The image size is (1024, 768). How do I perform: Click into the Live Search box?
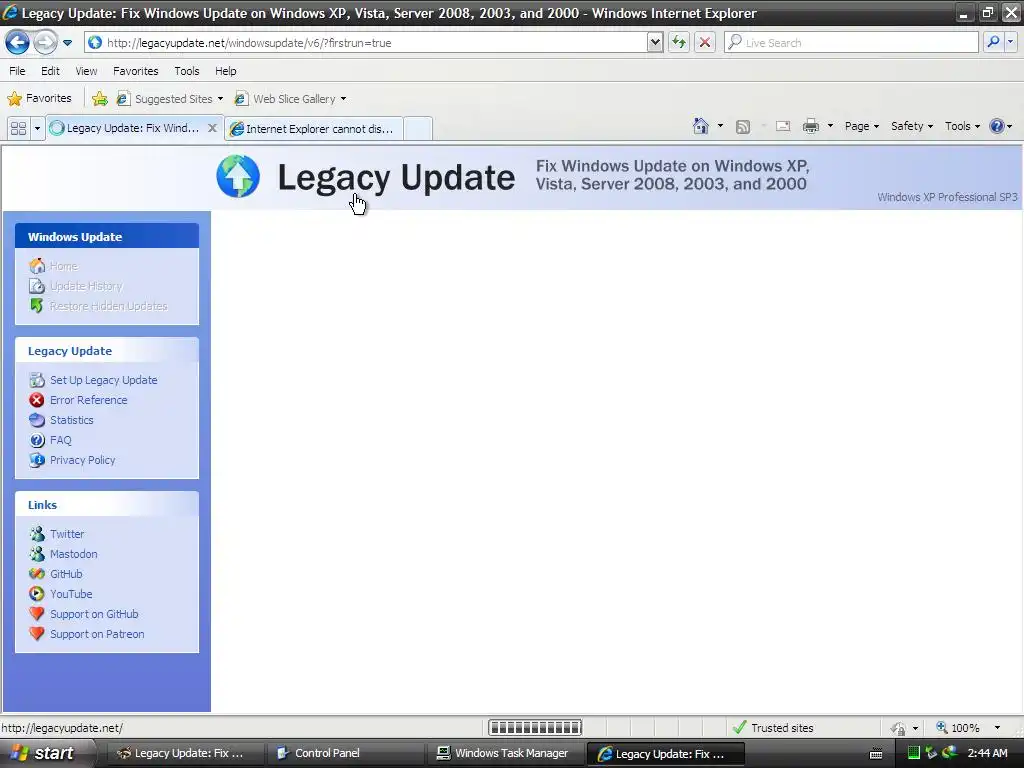(851, 42)
